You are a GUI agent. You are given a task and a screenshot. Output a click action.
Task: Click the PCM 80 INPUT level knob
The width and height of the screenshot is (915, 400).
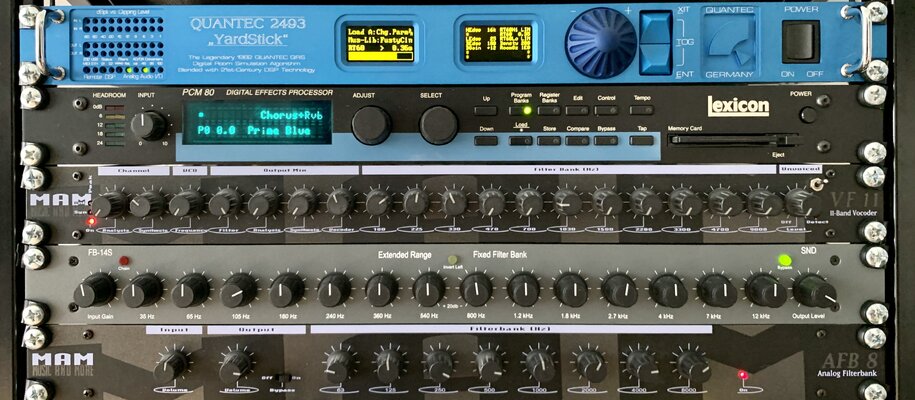tap(149, 126)
